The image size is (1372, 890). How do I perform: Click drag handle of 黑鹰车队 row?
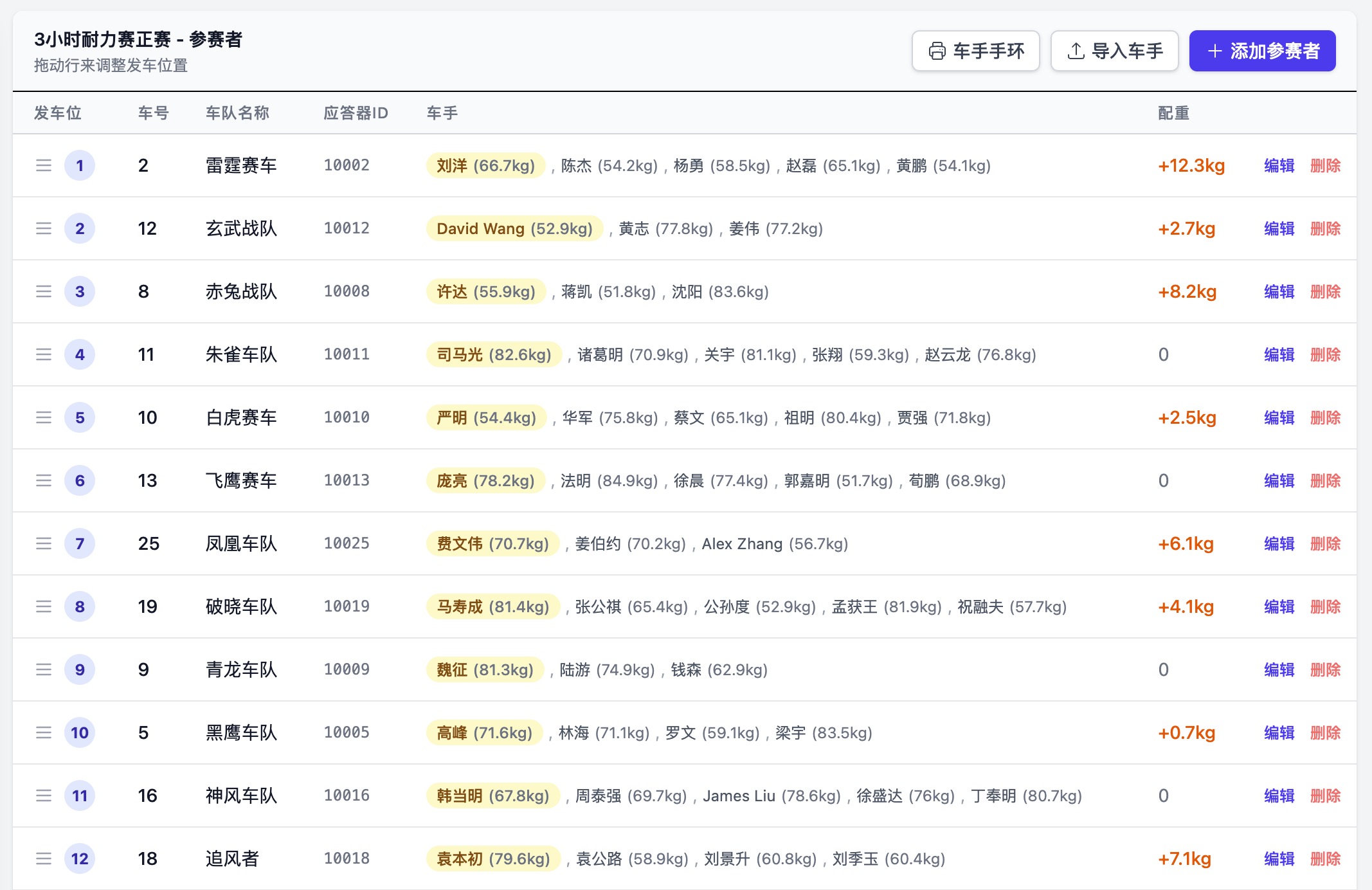(44, 733)
